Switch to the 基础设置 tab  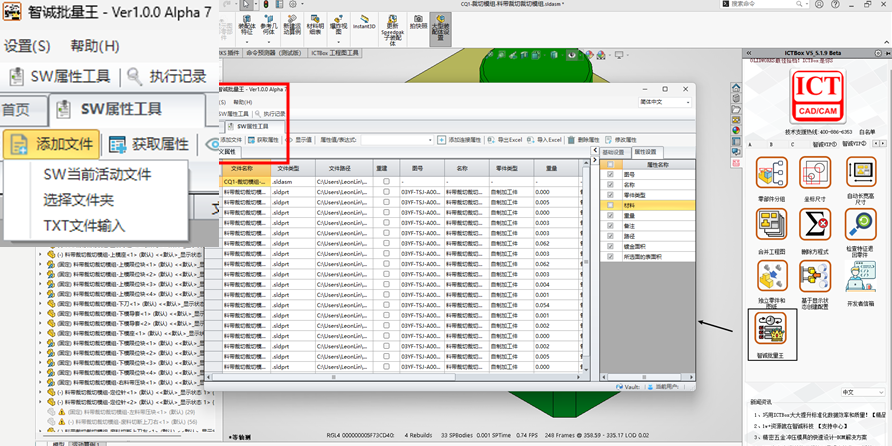click(x=613, y=152)
